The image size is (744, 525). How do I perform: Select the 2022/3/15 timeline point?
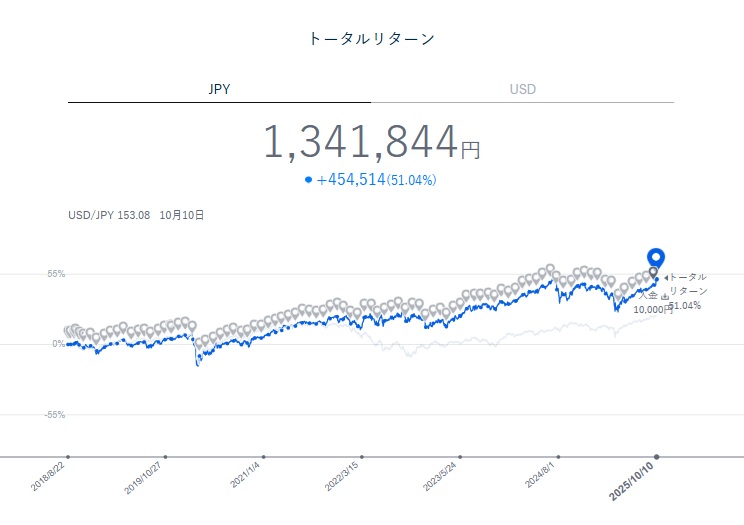(362, 457)
